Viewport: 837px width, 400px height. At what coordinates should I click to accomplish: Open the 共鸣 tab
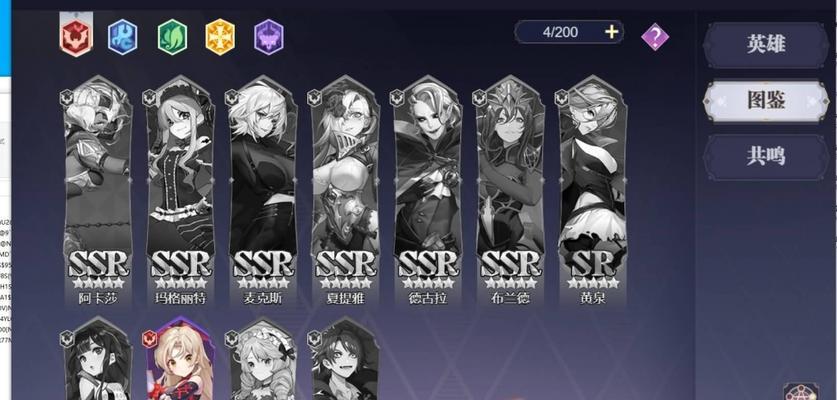point(766,156)
